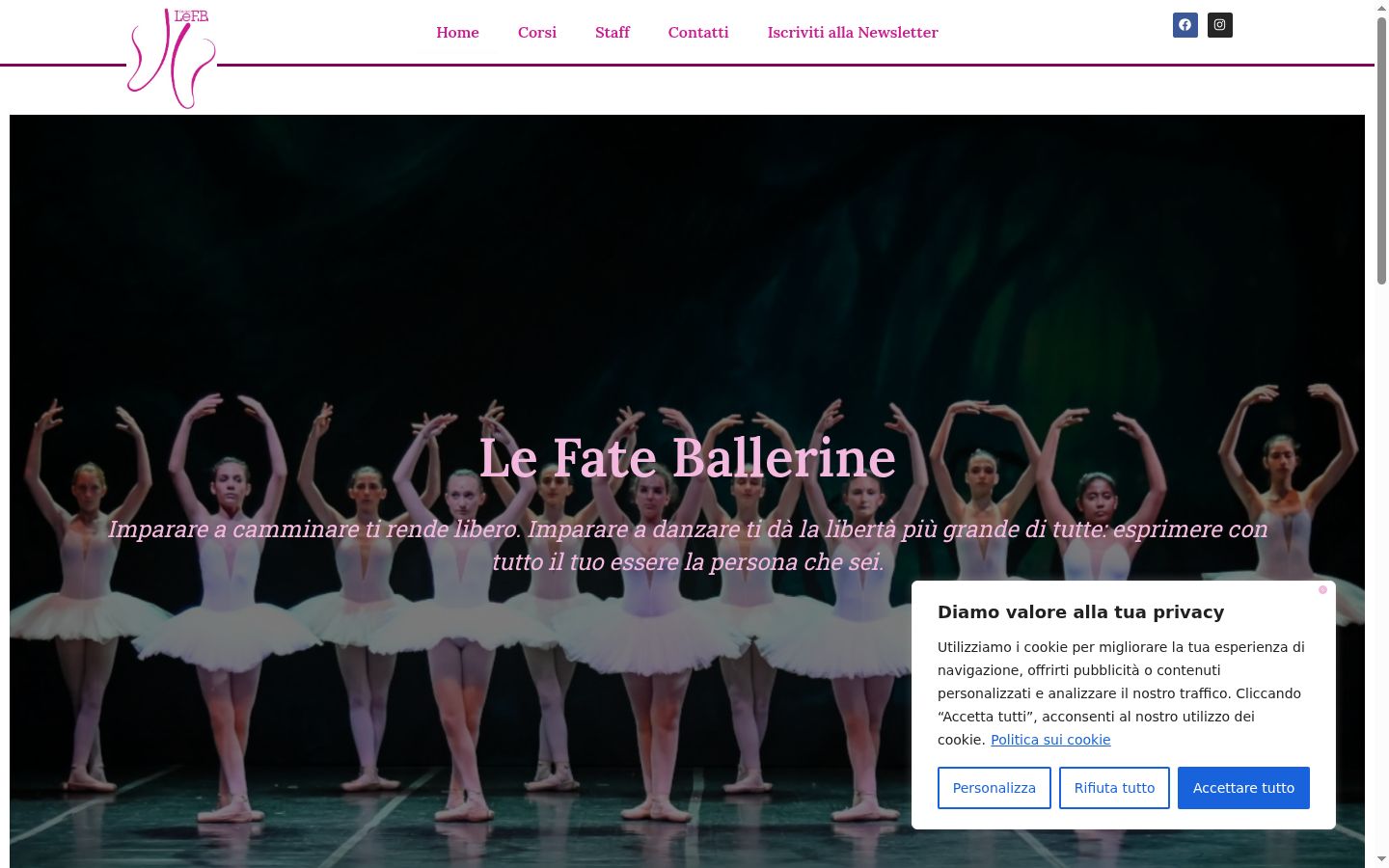Click Iscriviti alla Newsletter link
Image resolution: width=1389 pixels, height=868 pixels.
(853, 32)
